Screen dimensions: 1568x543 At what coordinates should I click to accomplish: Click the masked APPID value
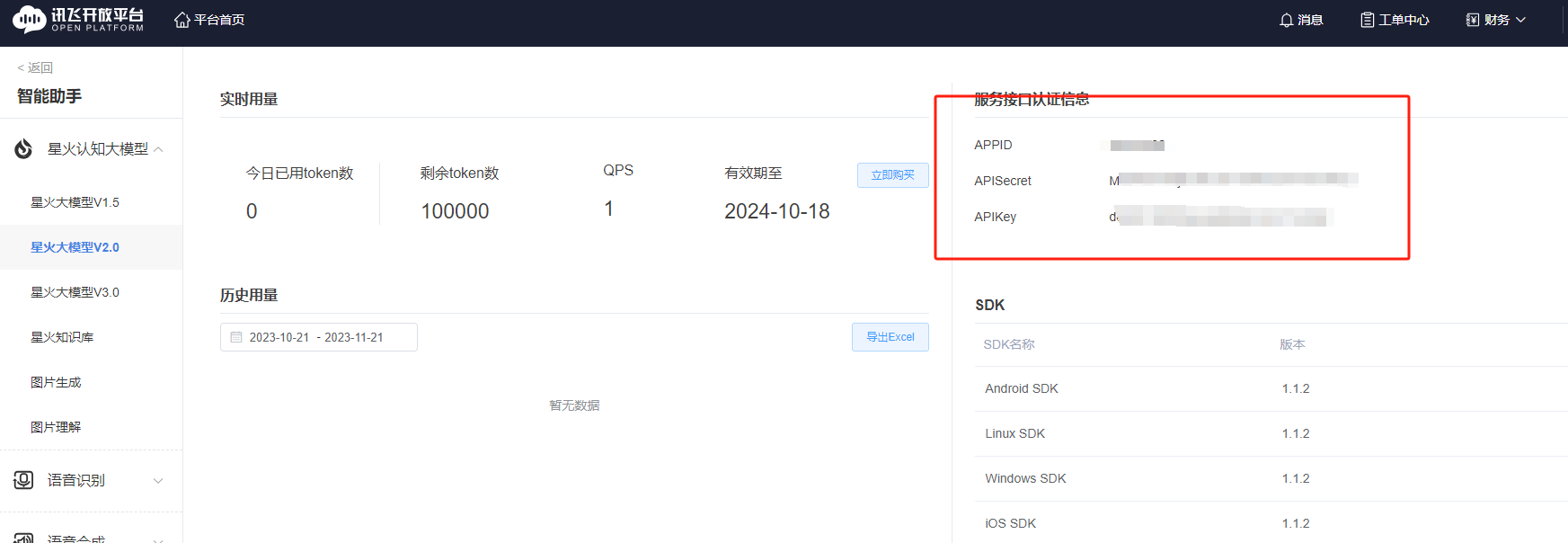[x=1137, y=145]
